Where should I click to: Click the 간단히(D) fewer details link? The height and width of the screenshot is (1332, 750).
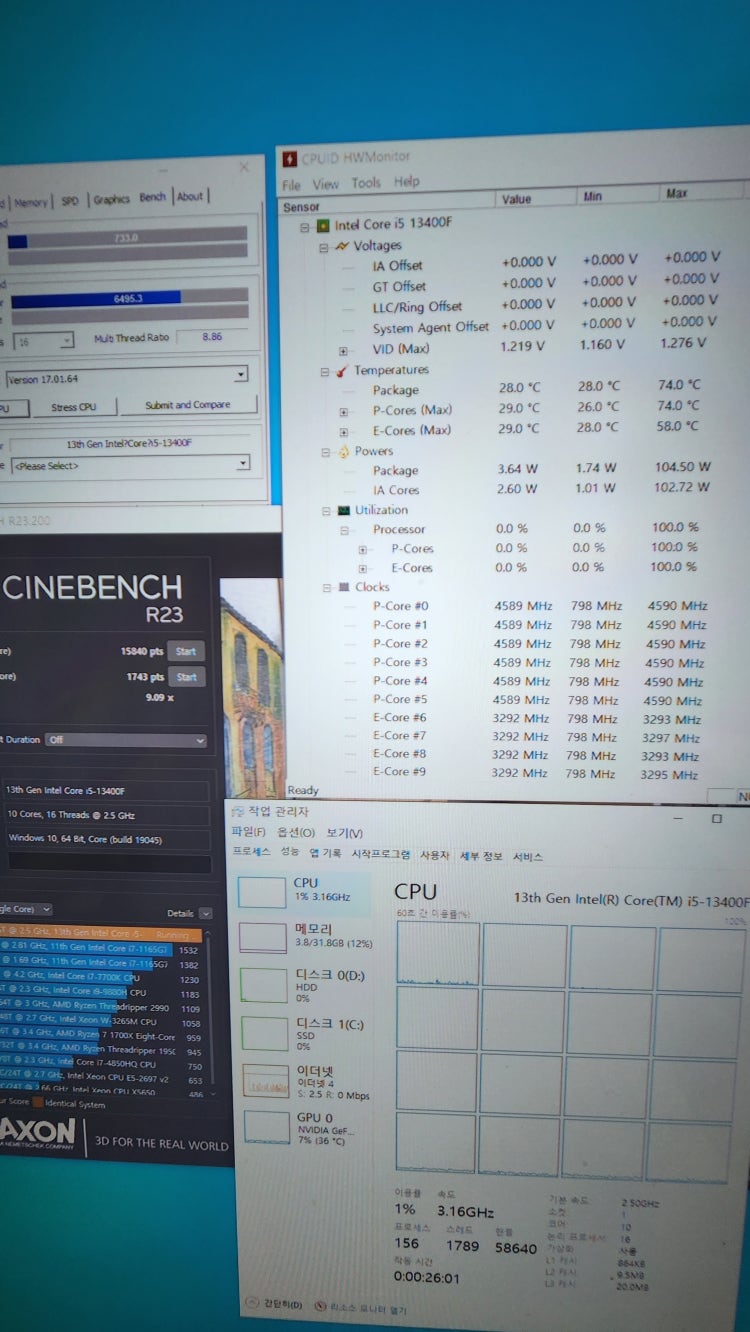(284, 1305)
